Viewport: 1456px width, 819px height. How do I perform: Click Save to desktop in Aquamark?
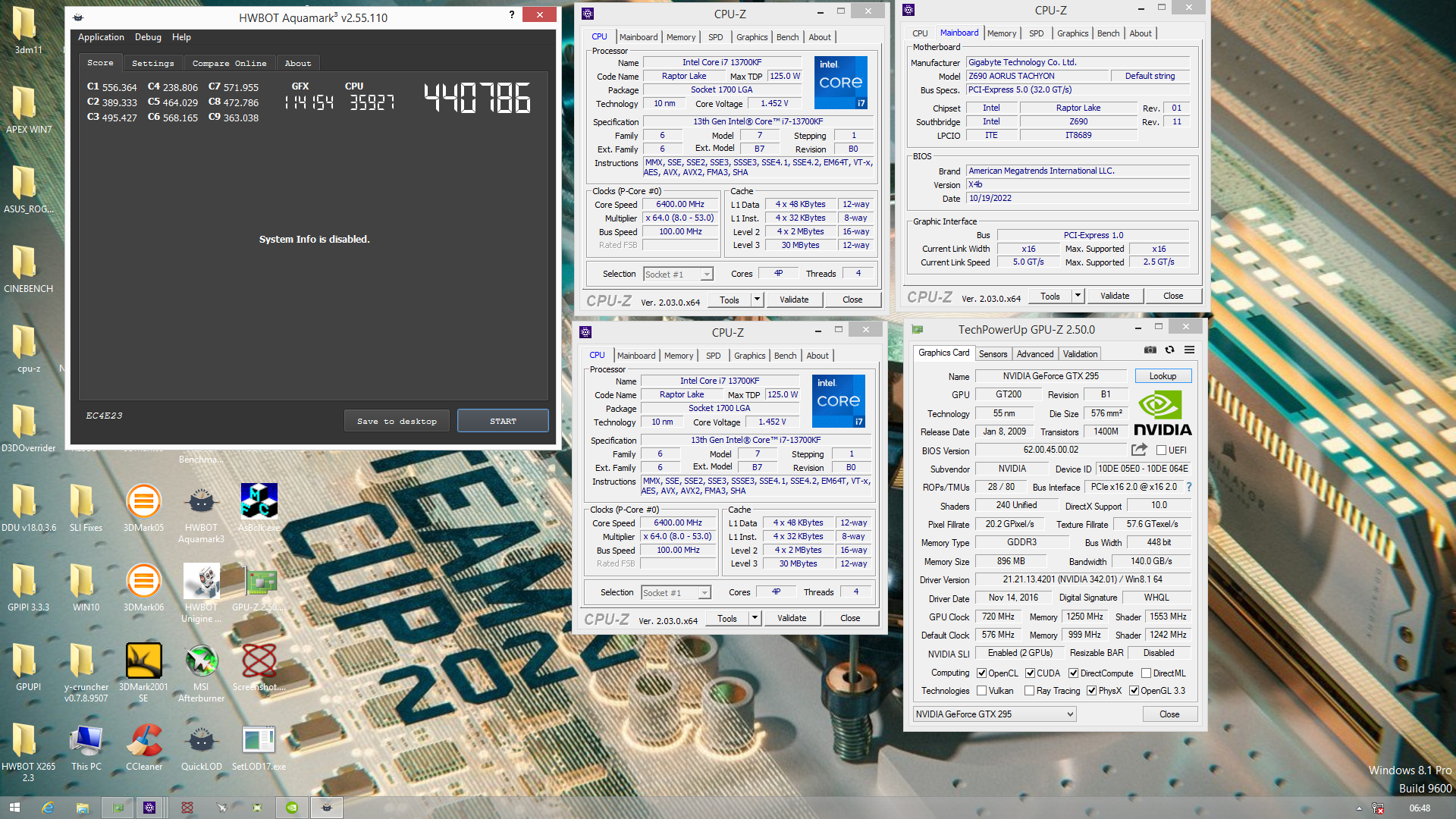pyautogui.click(x=397, y=421)
